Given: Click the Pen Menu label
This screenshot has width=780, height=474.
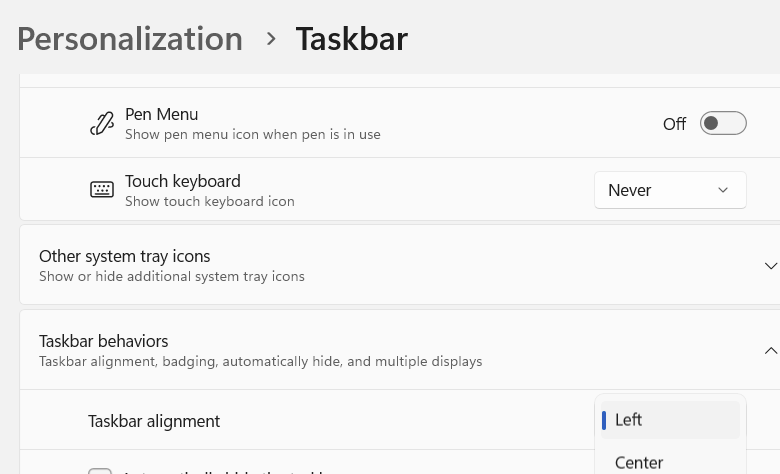Looking at the screenshot, I should tap(161, 114).
